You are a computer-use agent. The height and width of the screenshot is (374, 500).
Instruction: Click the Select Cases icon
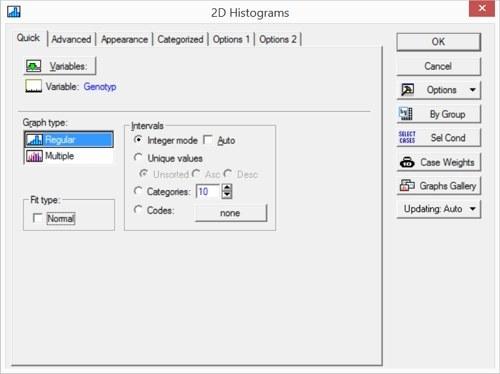pos(407,138)
